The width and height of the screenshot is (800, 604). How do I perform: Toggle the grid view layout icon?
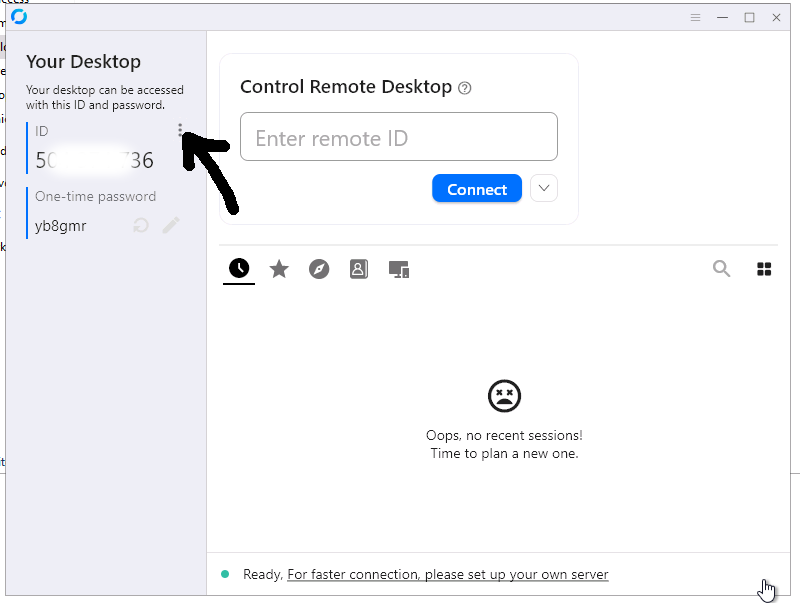click(764, 268)
